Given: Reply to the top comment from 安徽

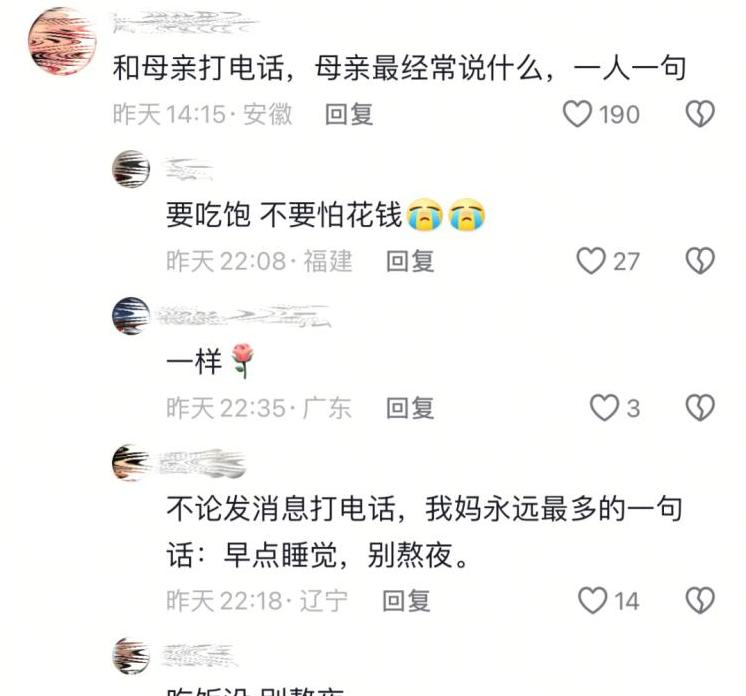Looking at the screenshot, I should point(349,115).
